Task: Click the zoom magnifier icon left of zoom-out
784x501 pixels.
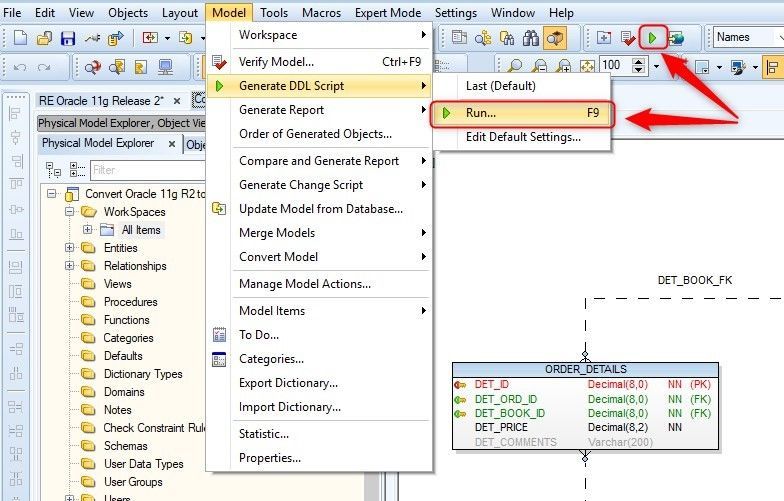Action: pos(515,66)
